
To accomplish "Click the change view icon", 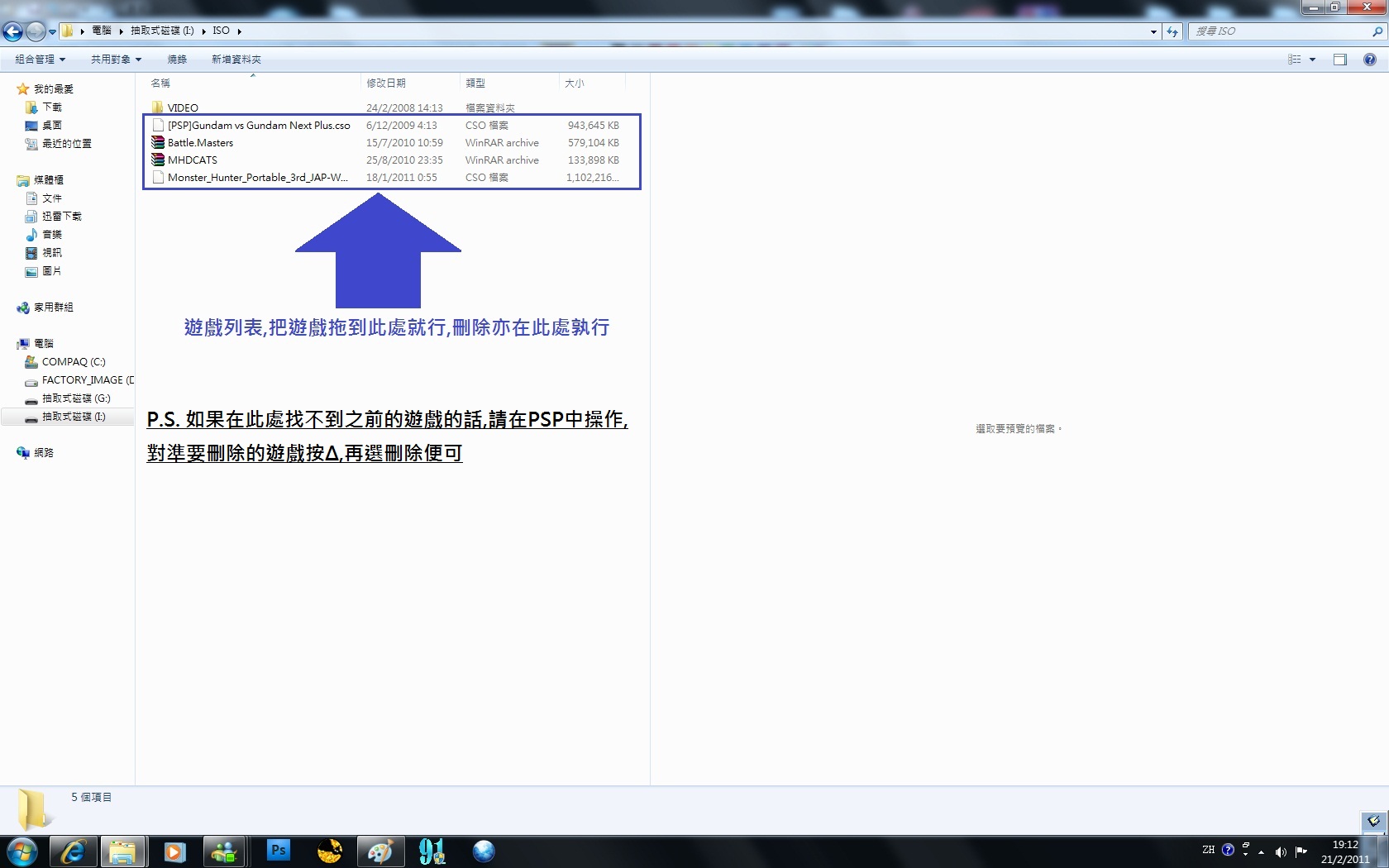I will click(x=1295, y=60).
